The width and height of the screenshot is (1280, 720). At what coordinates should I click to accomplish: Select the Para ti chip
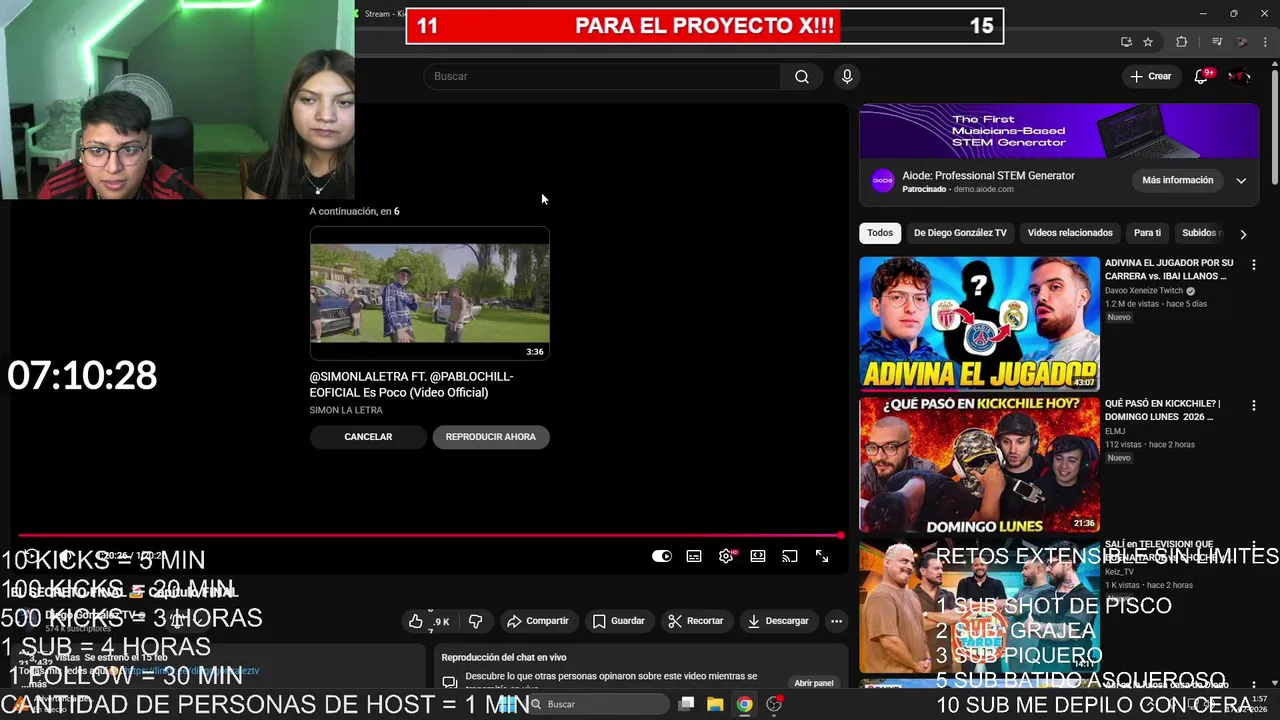(1147, 233)
